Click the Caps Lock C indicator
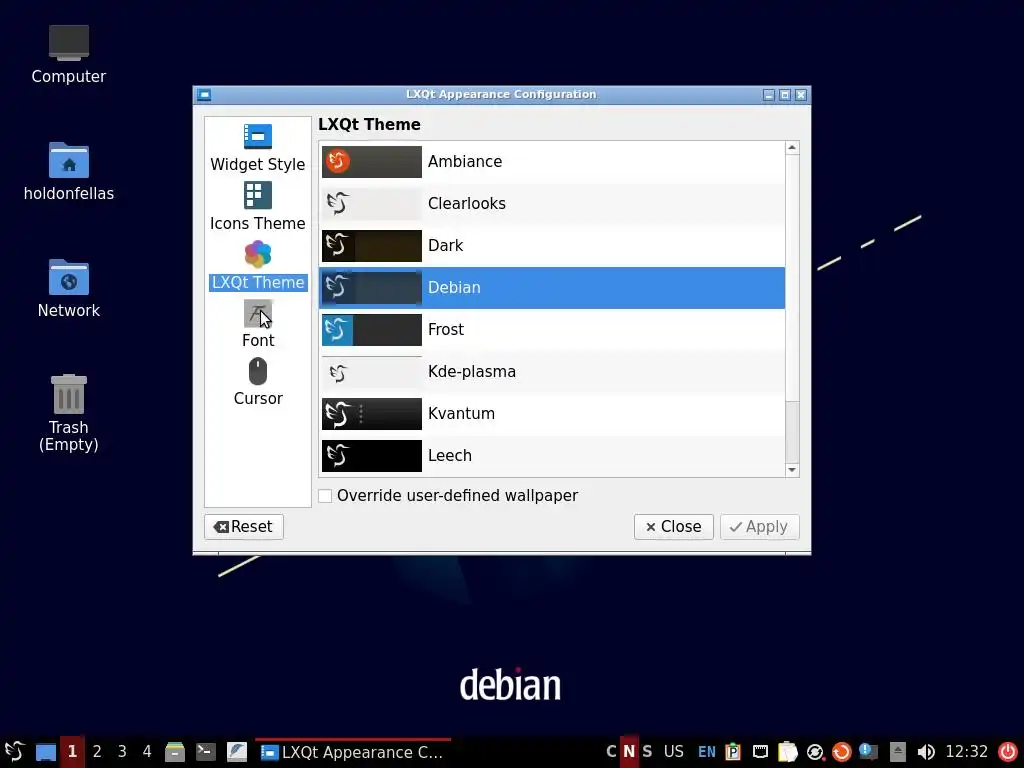 click(x=611, y=752)
